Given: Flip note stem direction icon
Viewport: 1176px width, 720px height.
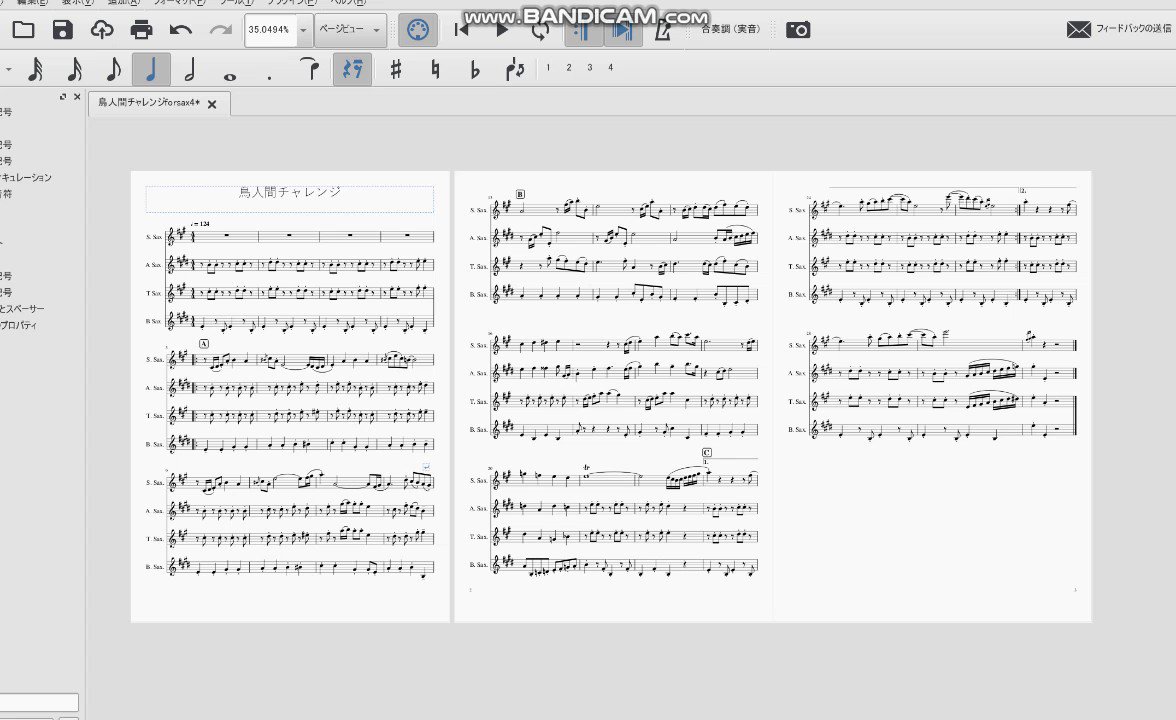Looking at the screenshot, I should [x=515, y=70].
